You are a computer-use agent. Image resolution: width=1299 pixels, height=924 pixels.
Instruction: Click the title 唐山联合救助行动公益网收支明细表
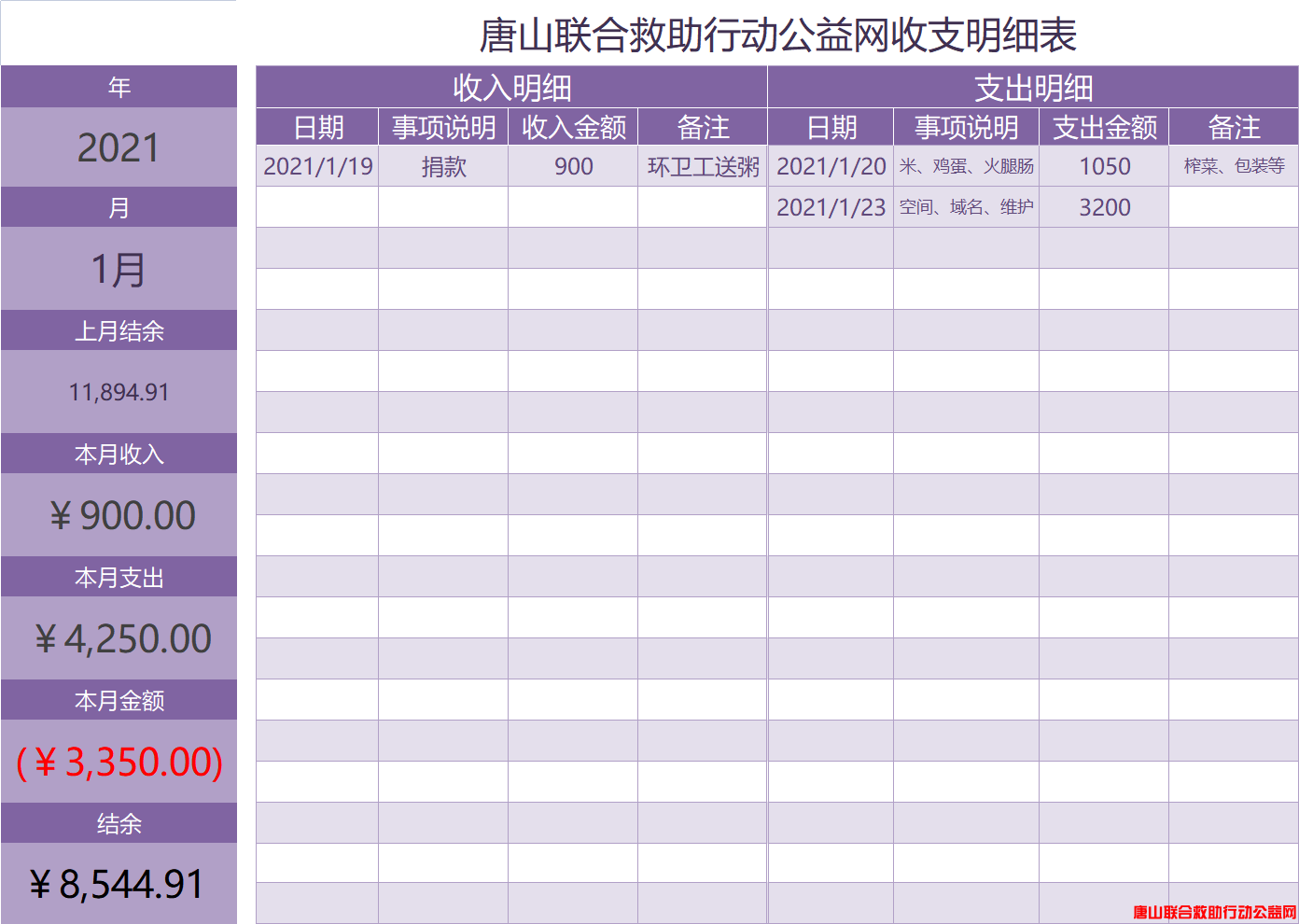click(777, 35)
